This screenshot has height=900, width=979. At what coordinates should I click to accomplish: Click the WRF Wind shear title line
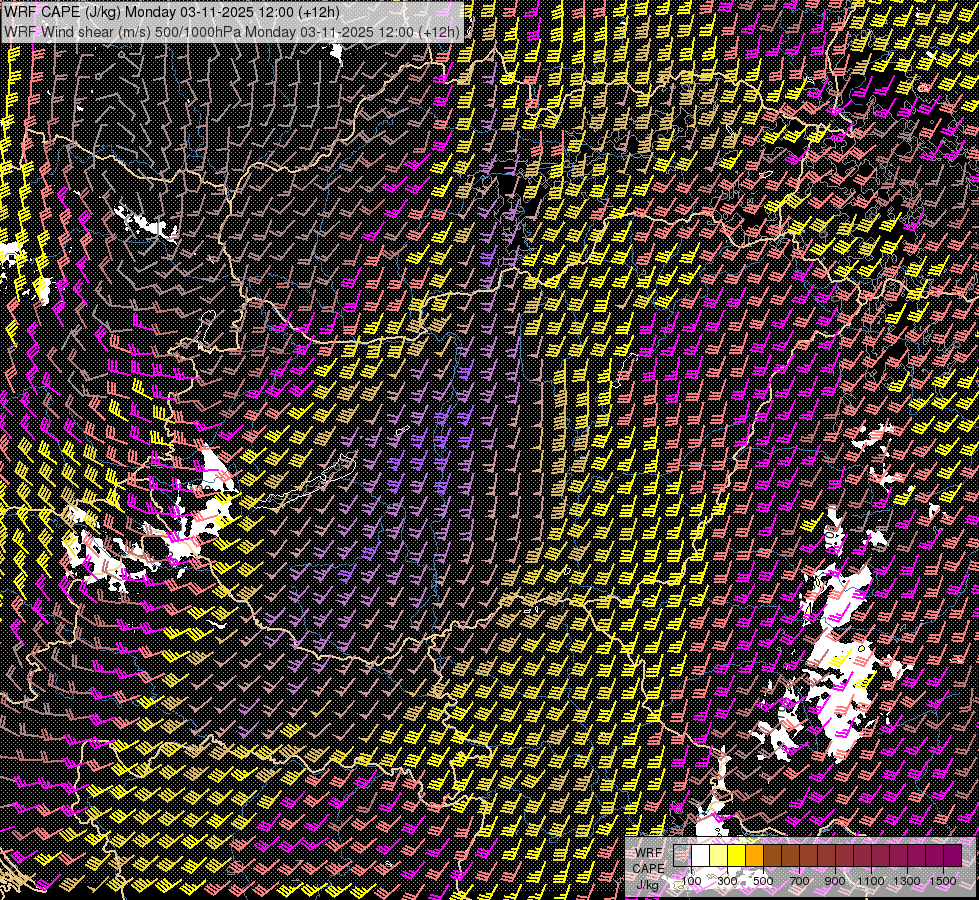click(x=231, y=31)
